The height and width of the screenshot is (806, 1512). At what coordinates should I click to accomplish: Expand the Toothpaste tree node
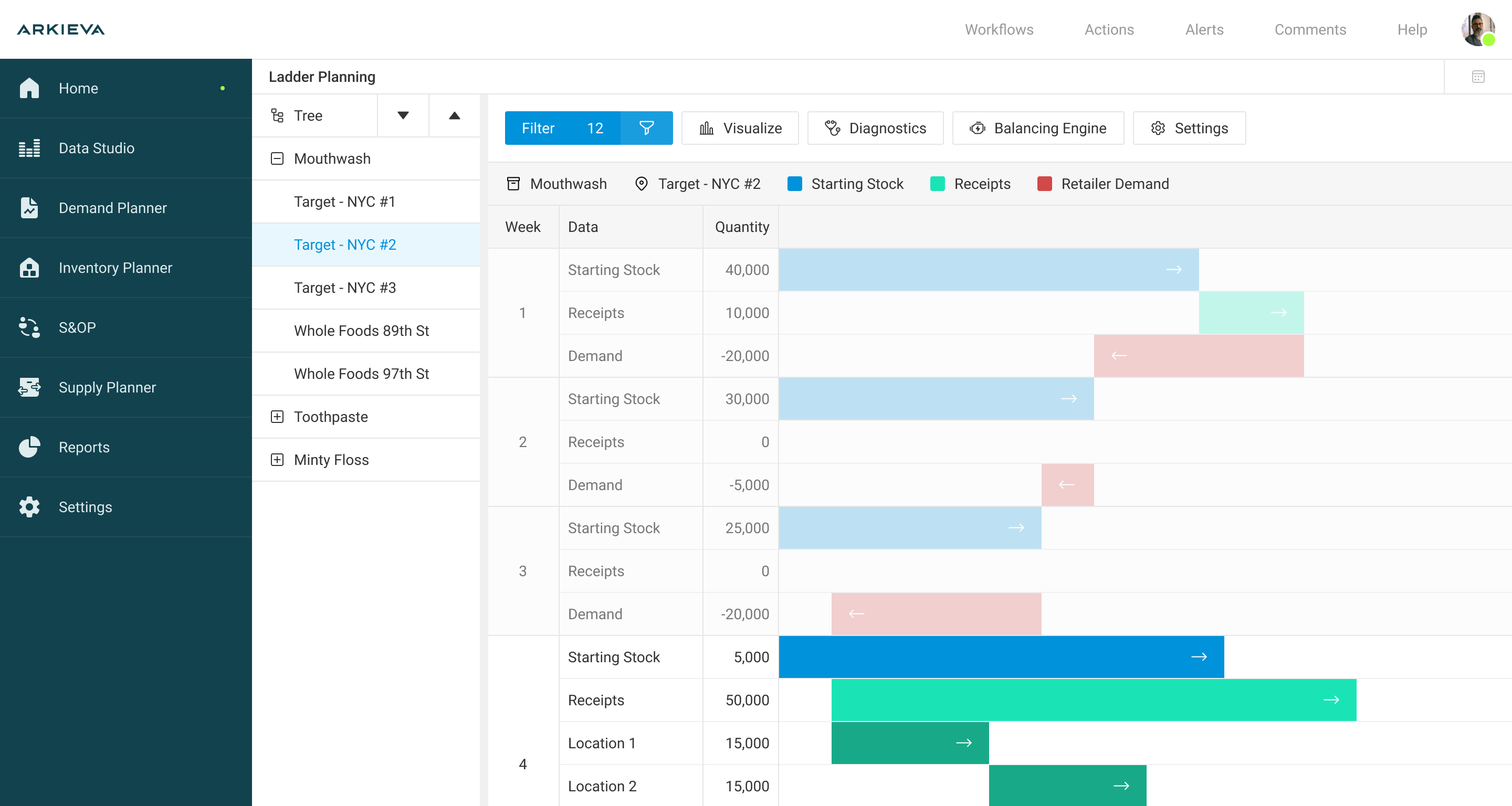pyautogui.click(x=277, y=417)
